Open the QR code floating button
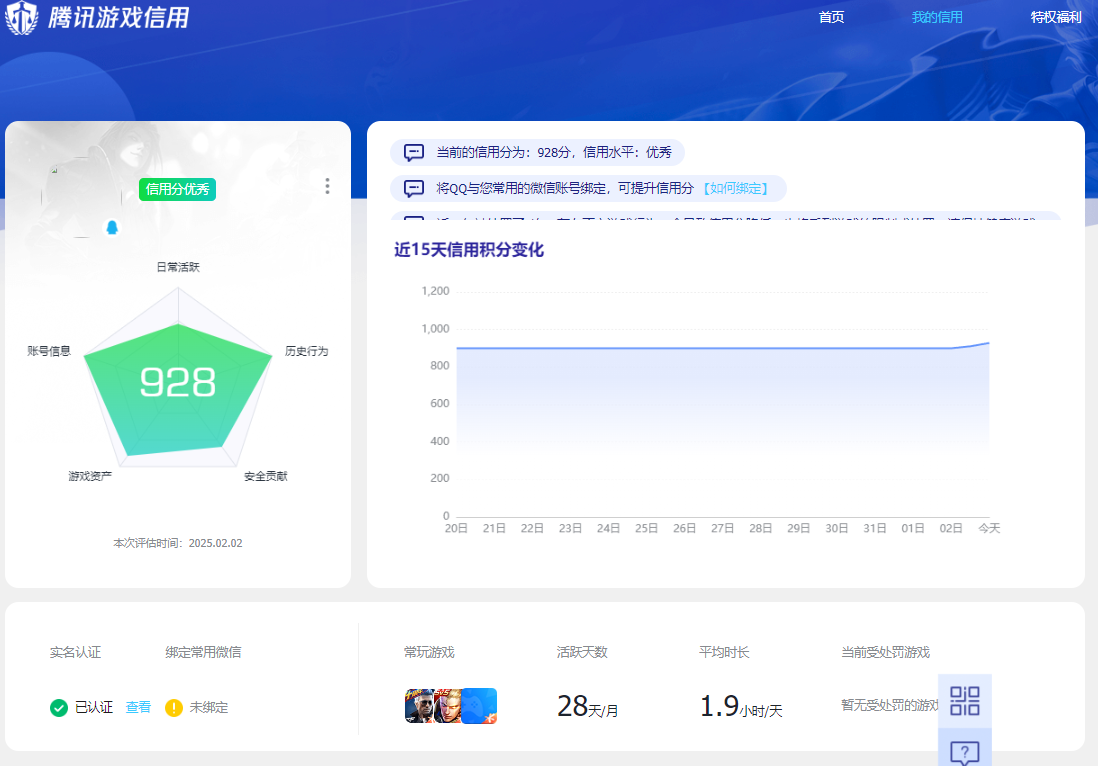Viewport: 1098px width, 766px height. [x=964, y=701]
